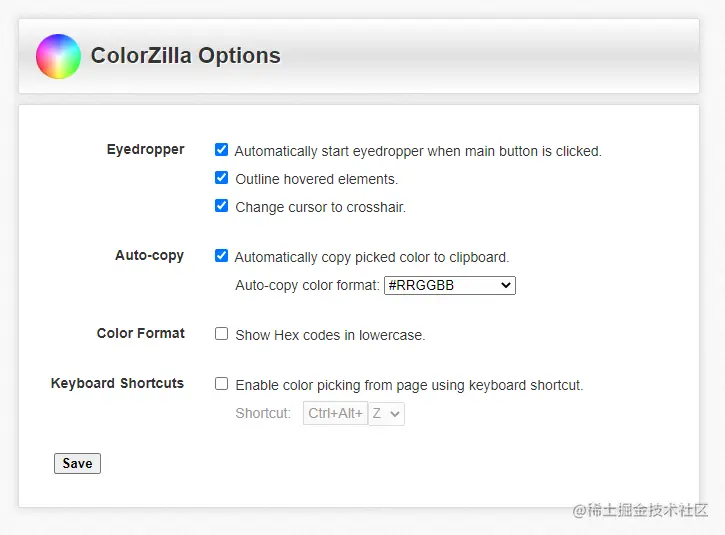The width and height of the screenshot is (725, 535).
Task: Click the Color Format section label
Action: (x=141, y=334)
